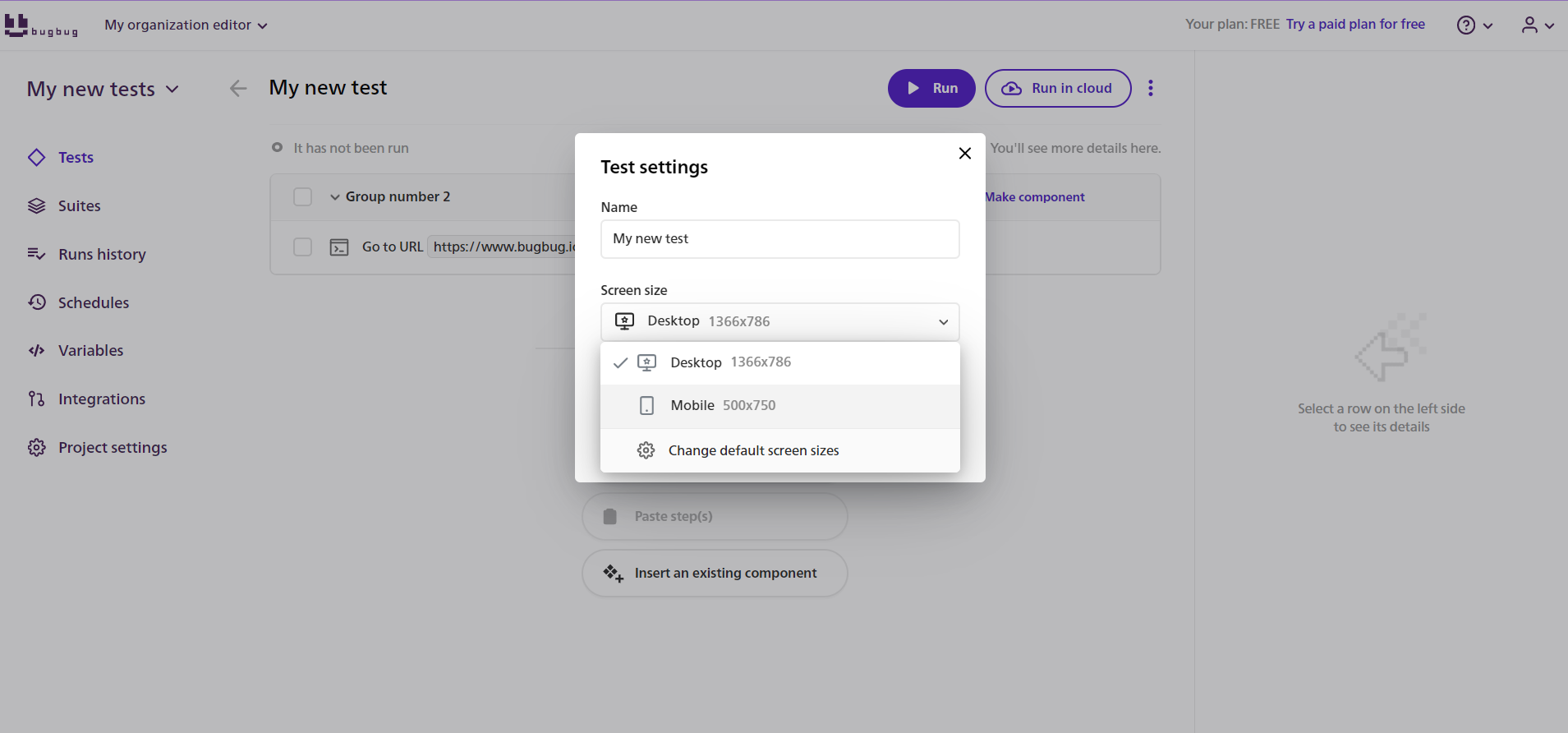Click the gear icon for default screen sizes
Screen dimensions: 1568x733
[x=646, y=450]
